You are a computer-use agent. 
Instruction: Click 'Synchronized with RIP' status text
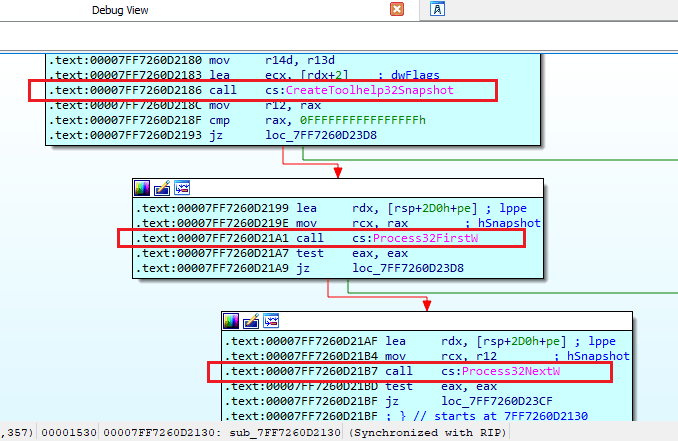(x=427, y=433)
